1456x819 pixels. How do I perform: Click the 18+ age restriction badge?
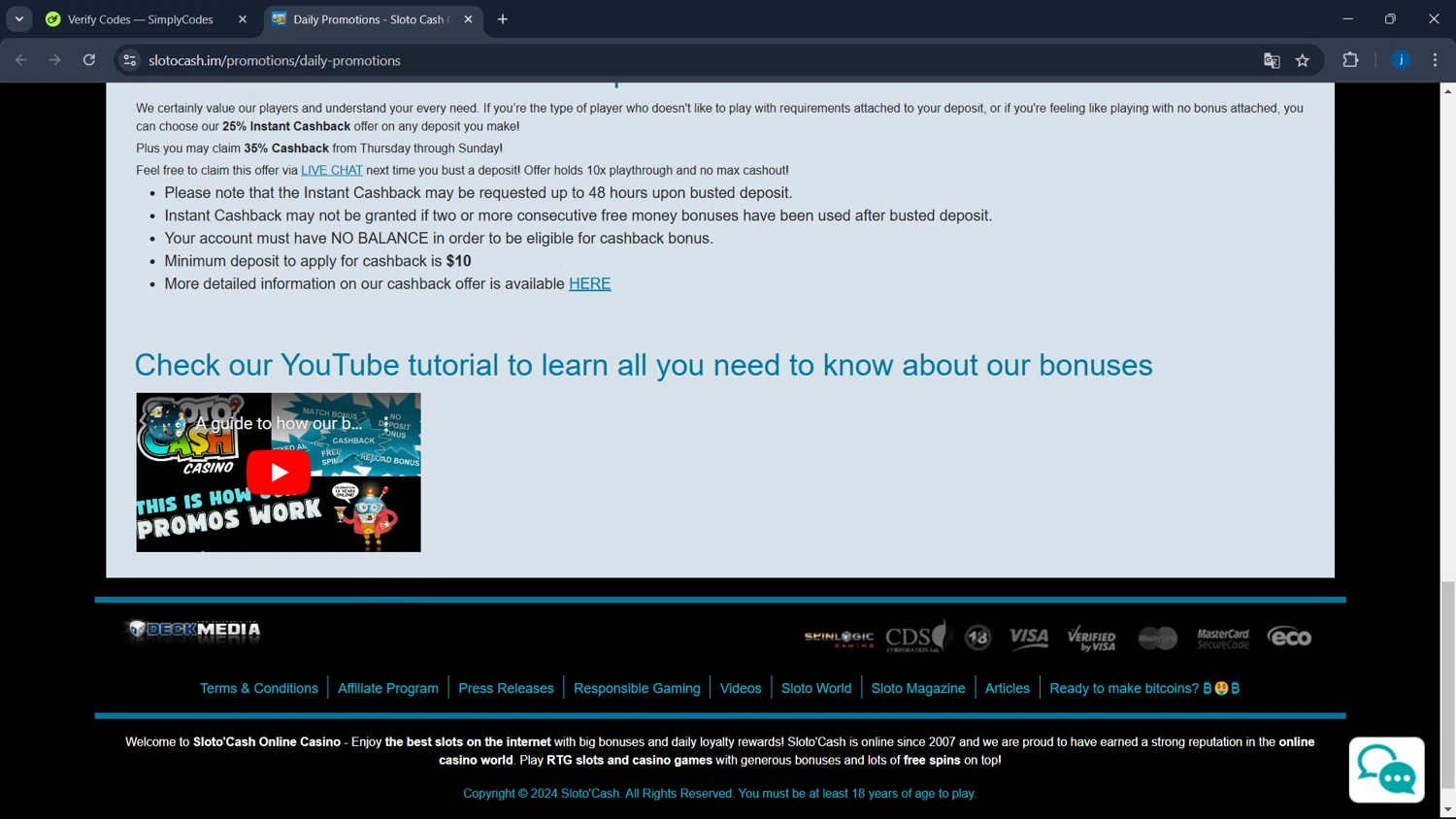tap(977, 637)
